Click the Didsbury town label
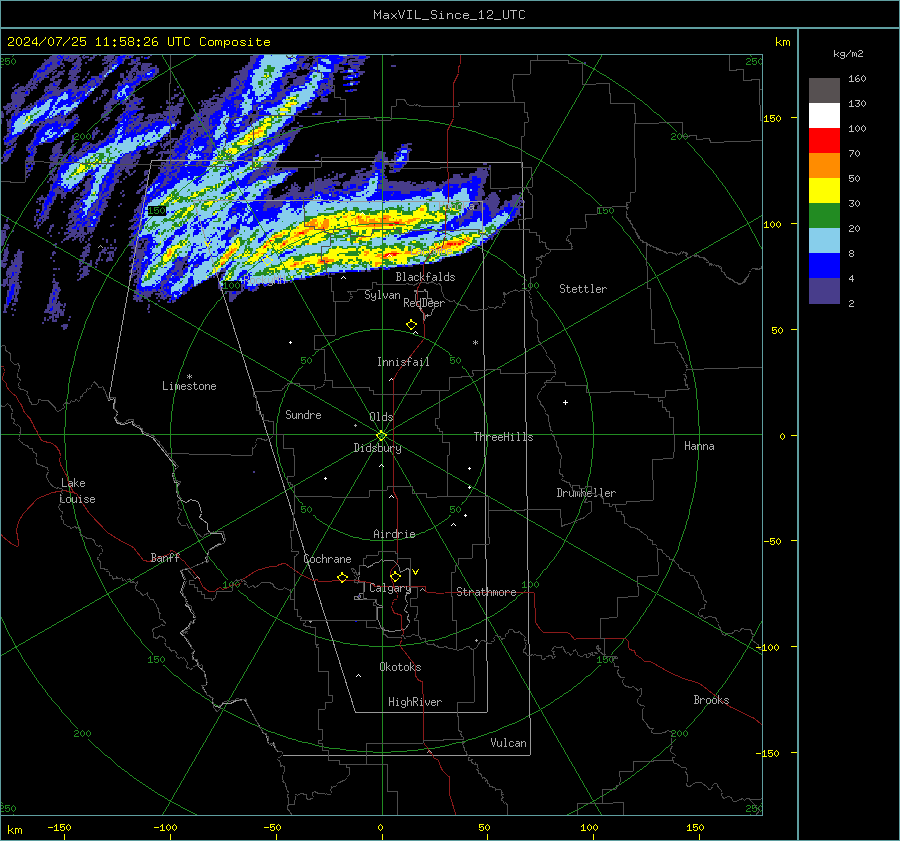 tap(377, 448)
